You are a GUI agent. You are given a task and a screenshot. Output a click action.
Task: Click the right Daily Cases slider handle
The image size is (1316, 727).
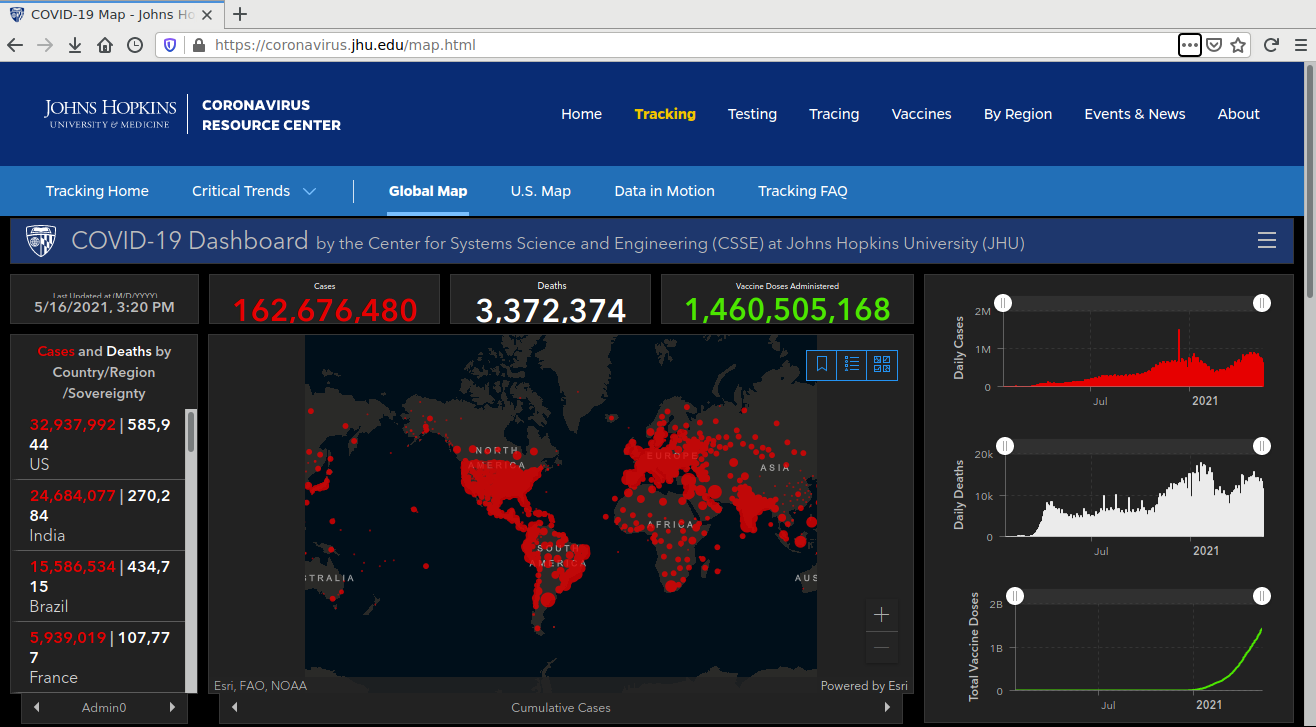tap(1262, 303)
